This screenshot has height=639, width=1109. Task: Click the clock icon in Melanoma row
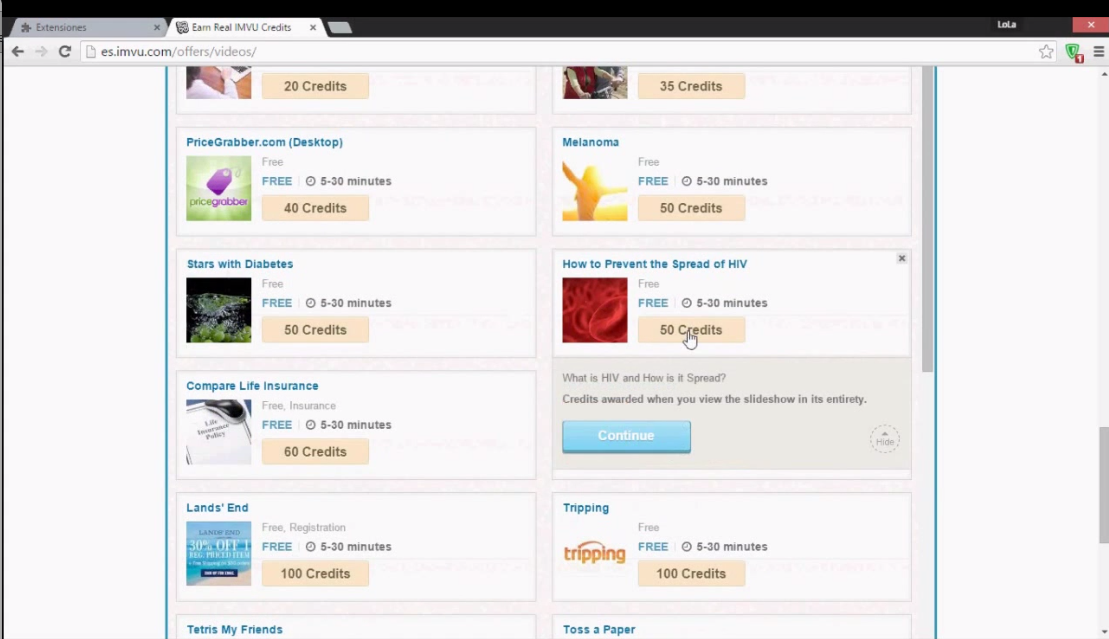687,181
